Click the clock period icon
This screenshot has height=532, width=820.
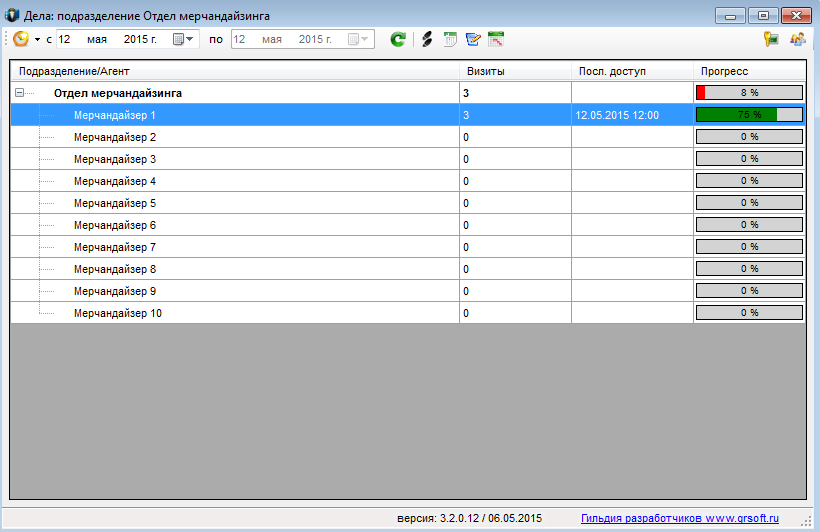point(21,39)
